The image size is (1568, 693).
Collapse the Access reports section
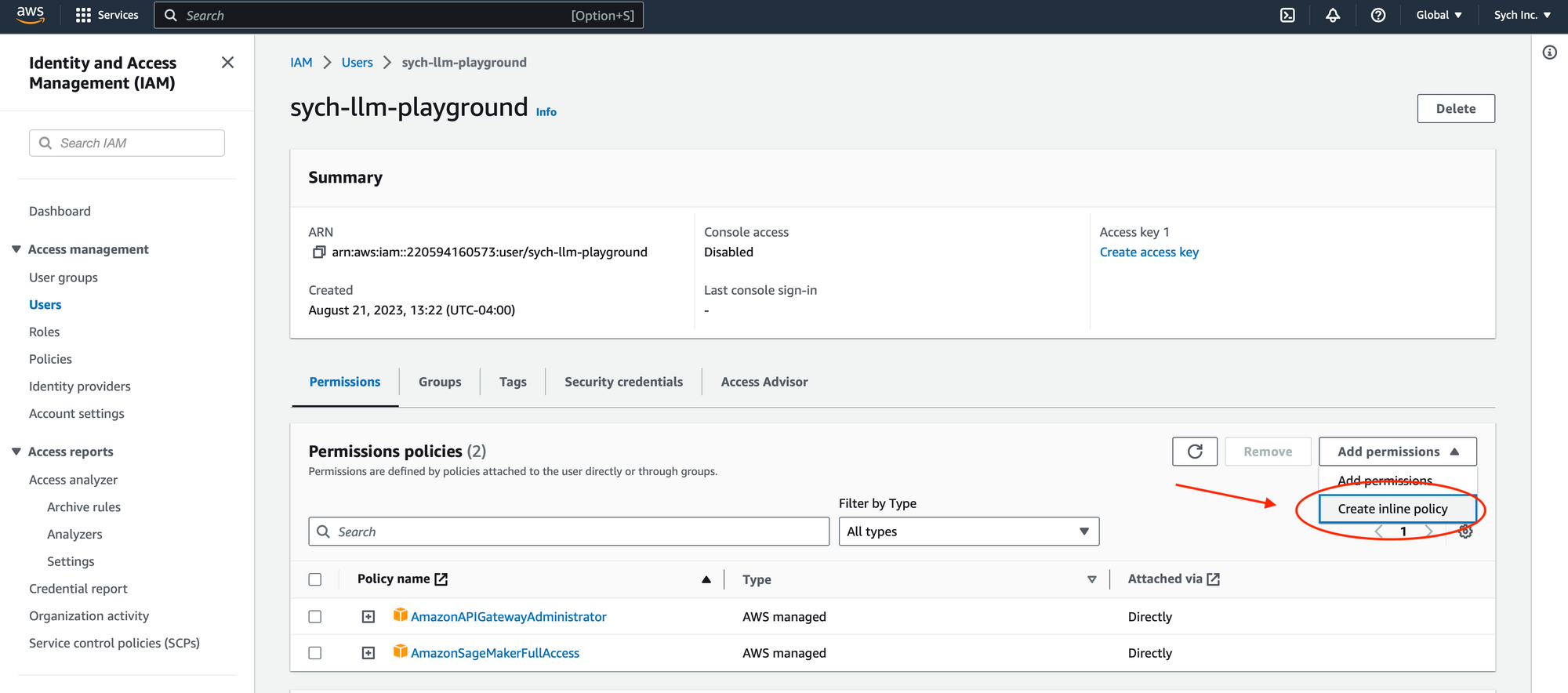[x=16, y=451]
